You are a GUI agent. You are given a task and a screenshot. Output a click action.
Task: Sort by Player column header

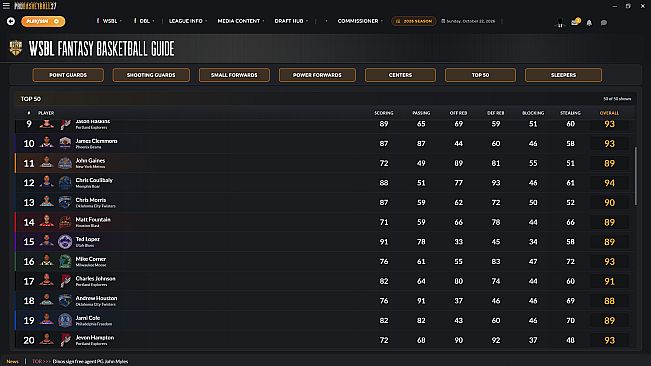(x=46, y=113)
